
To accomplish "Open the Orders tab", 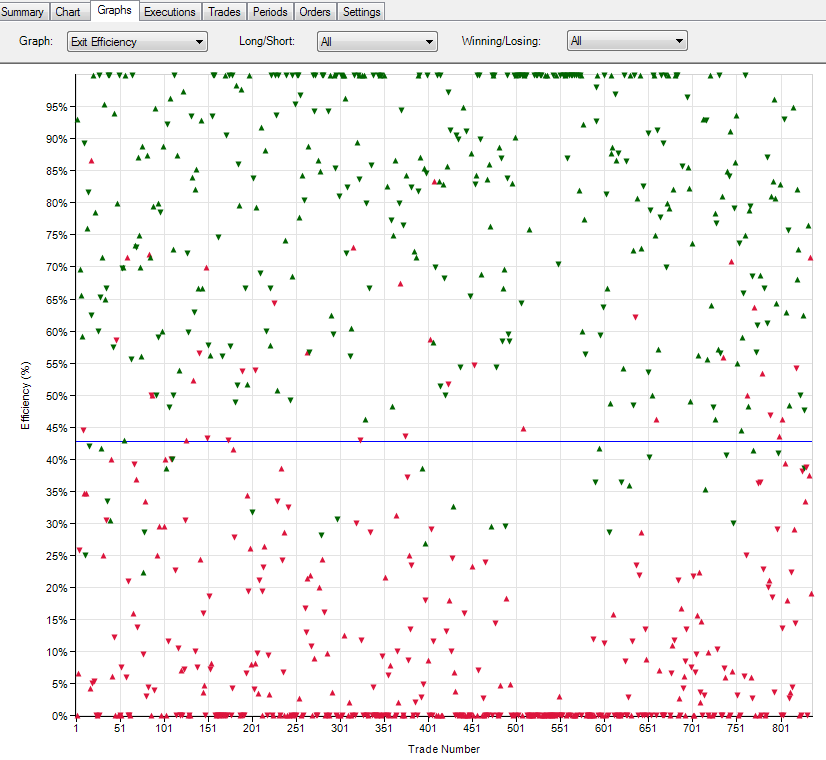I will [314, 12].
